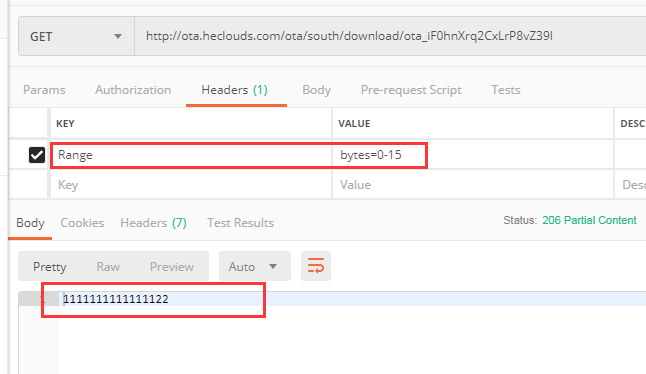
Task: Select the Preview response view
Action: tap(172, 267)
